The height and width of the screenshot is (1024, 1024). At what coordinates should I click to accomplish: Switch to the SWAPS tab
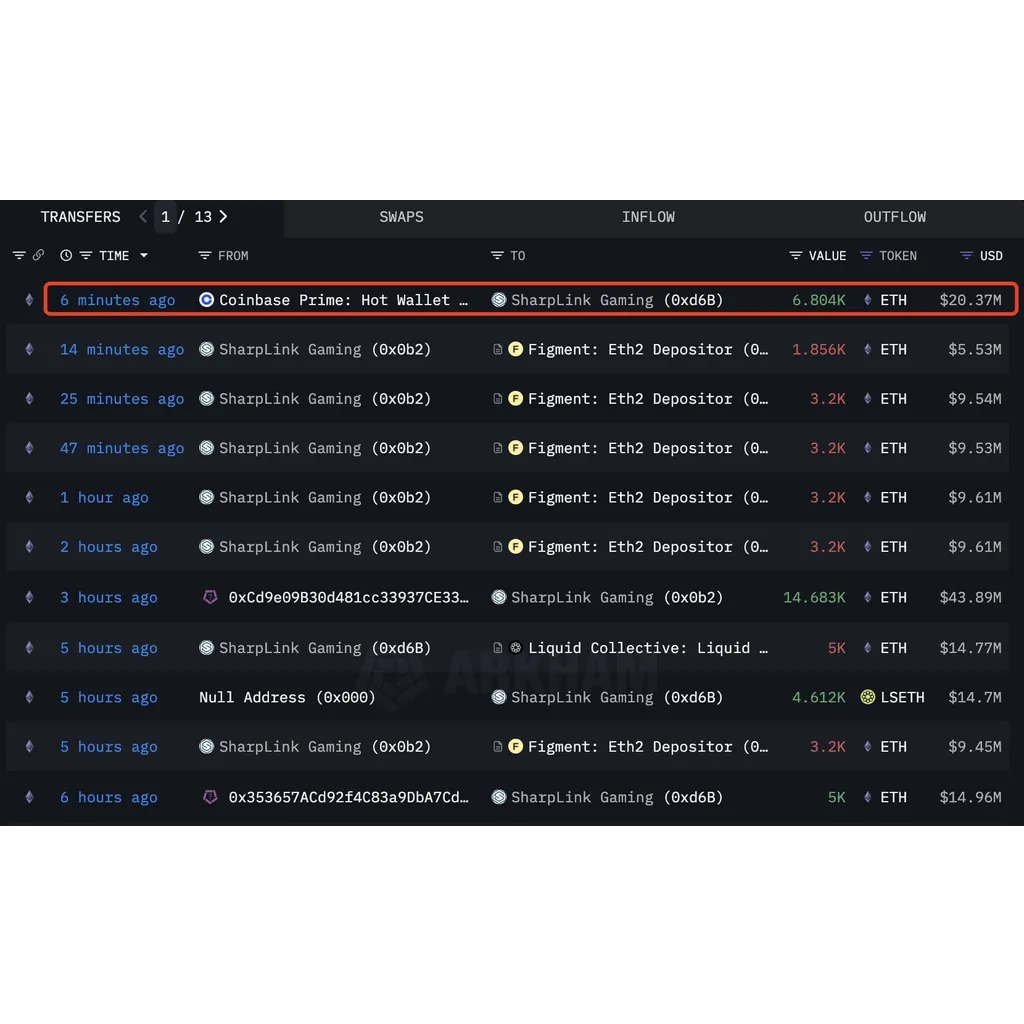(x=401, y=217)
